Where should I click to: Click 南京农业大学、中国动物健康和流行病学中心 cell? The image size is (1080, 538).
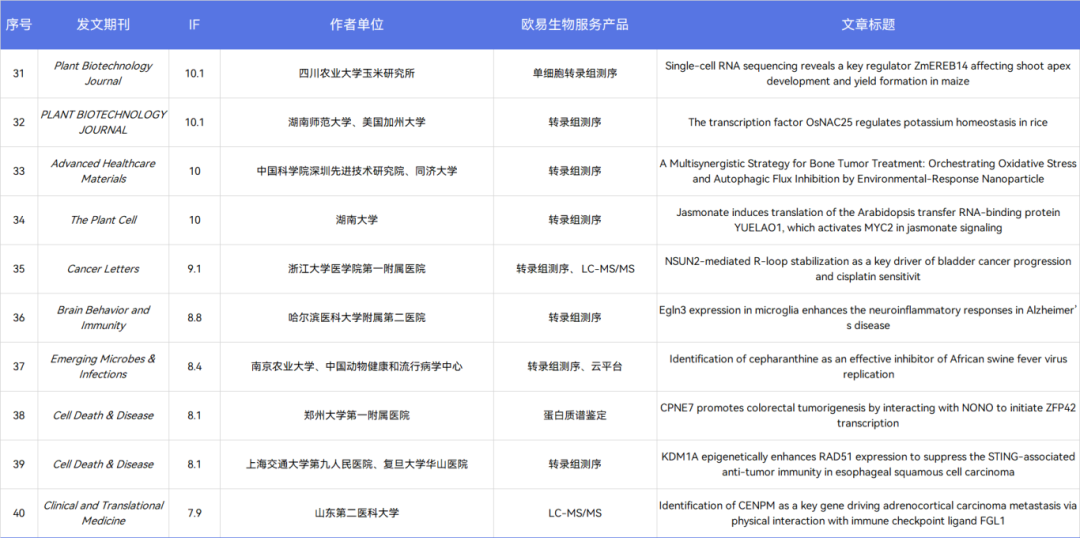357,366
